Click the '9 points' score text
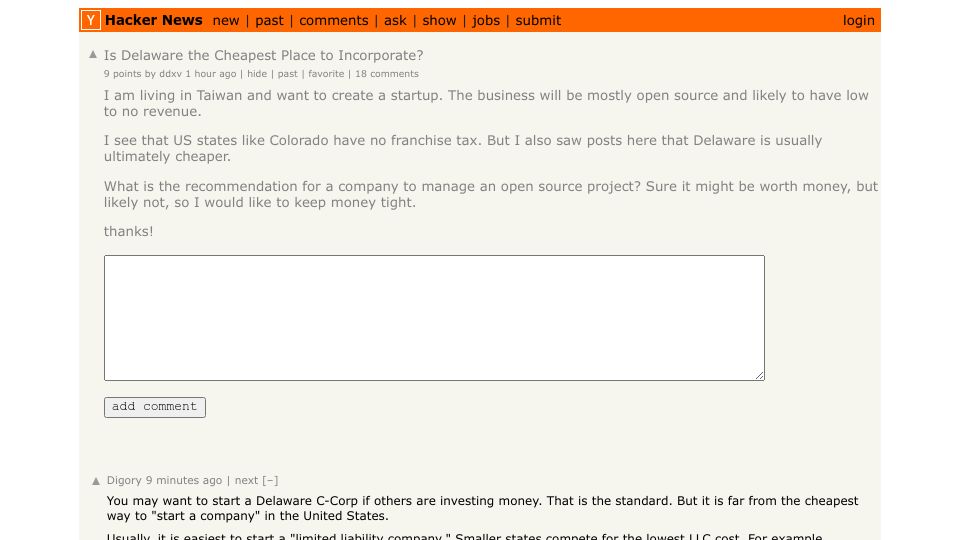Screen dimensions: 960x540 point(122,74)
